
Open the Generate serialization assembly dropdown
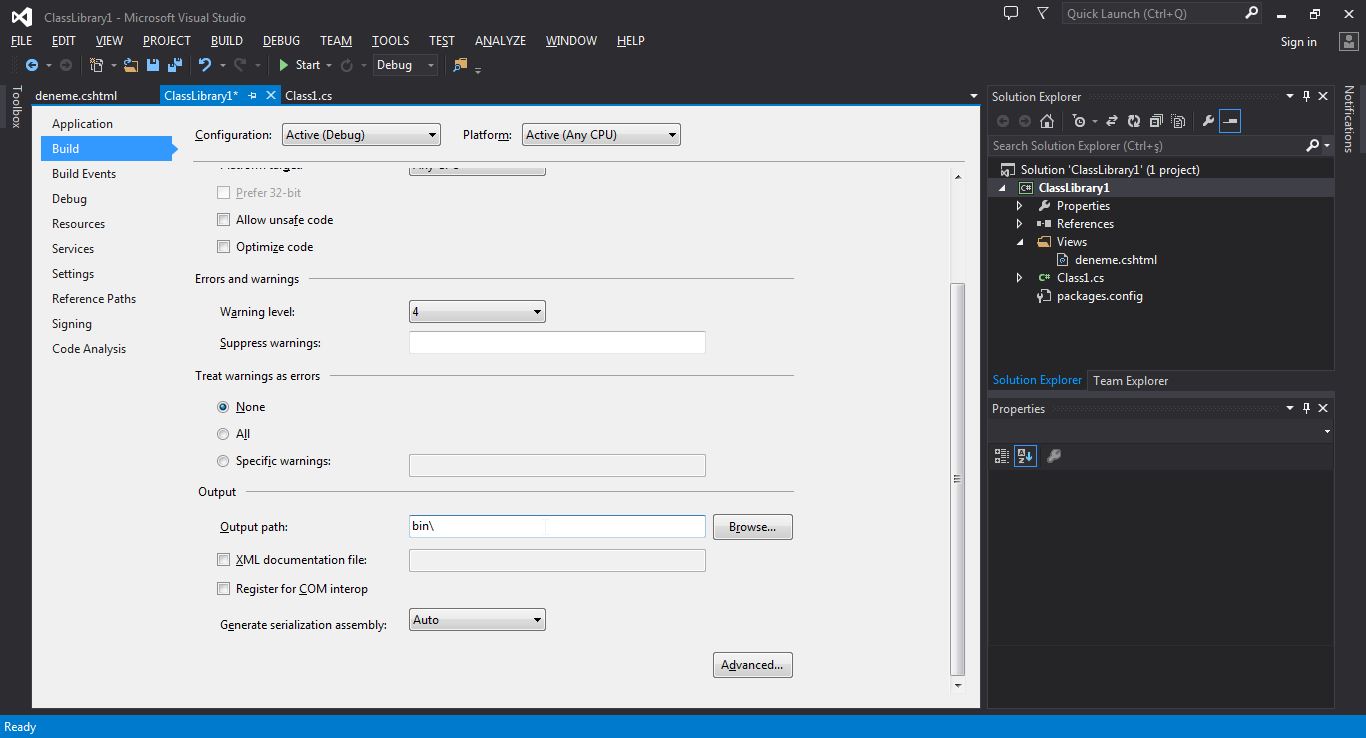(538, 619)
